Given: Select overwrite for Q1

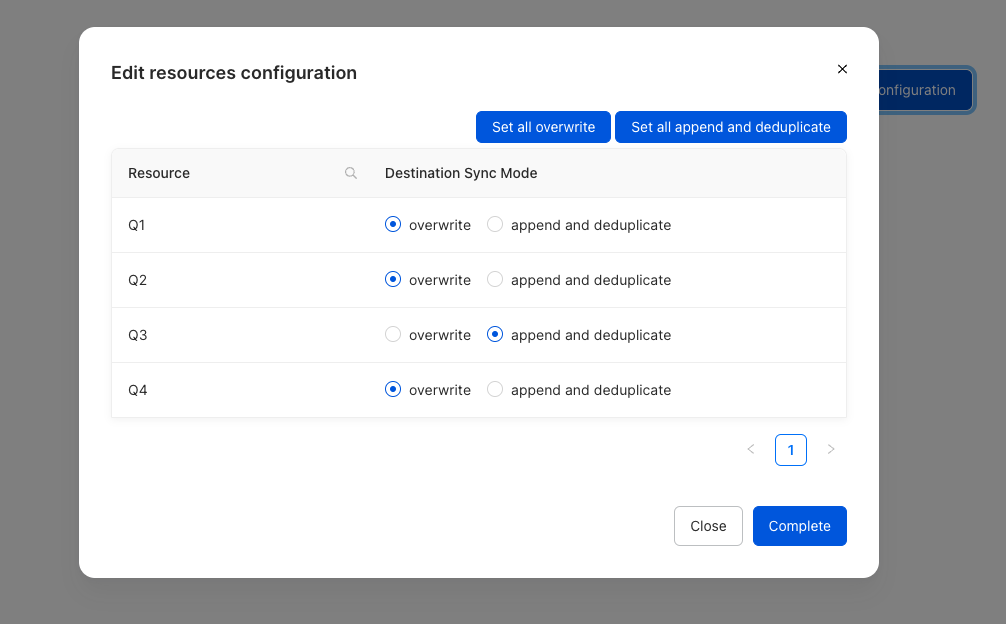Looking at the screenshot, I should click(x=393, y=224).
